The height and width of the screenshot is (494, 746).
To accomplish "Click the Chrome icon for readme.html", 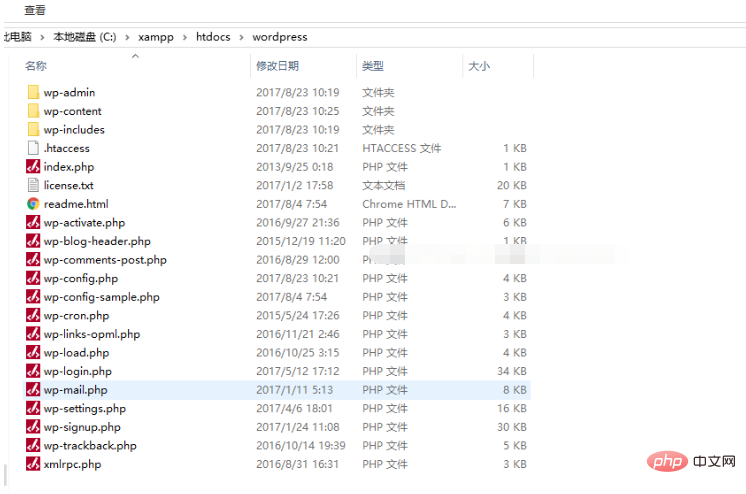I will click(x=33, y=204).
